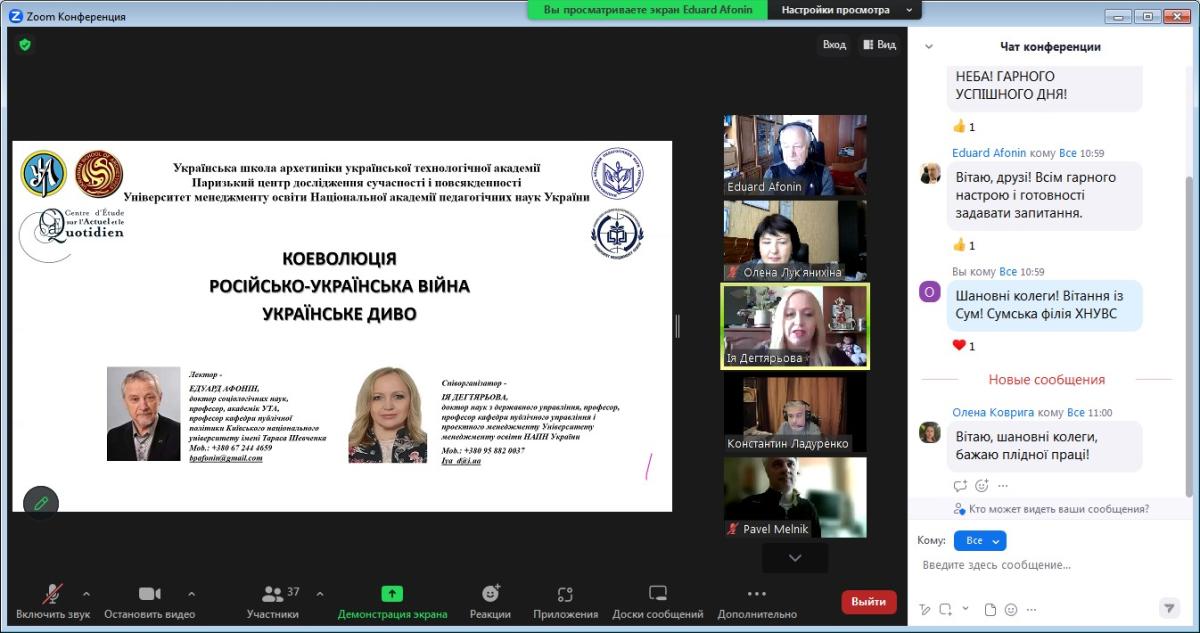Open emoji picker in chat input toolbar
Viewport: 1200px width, 633px height.
[x=1011, y=609]
